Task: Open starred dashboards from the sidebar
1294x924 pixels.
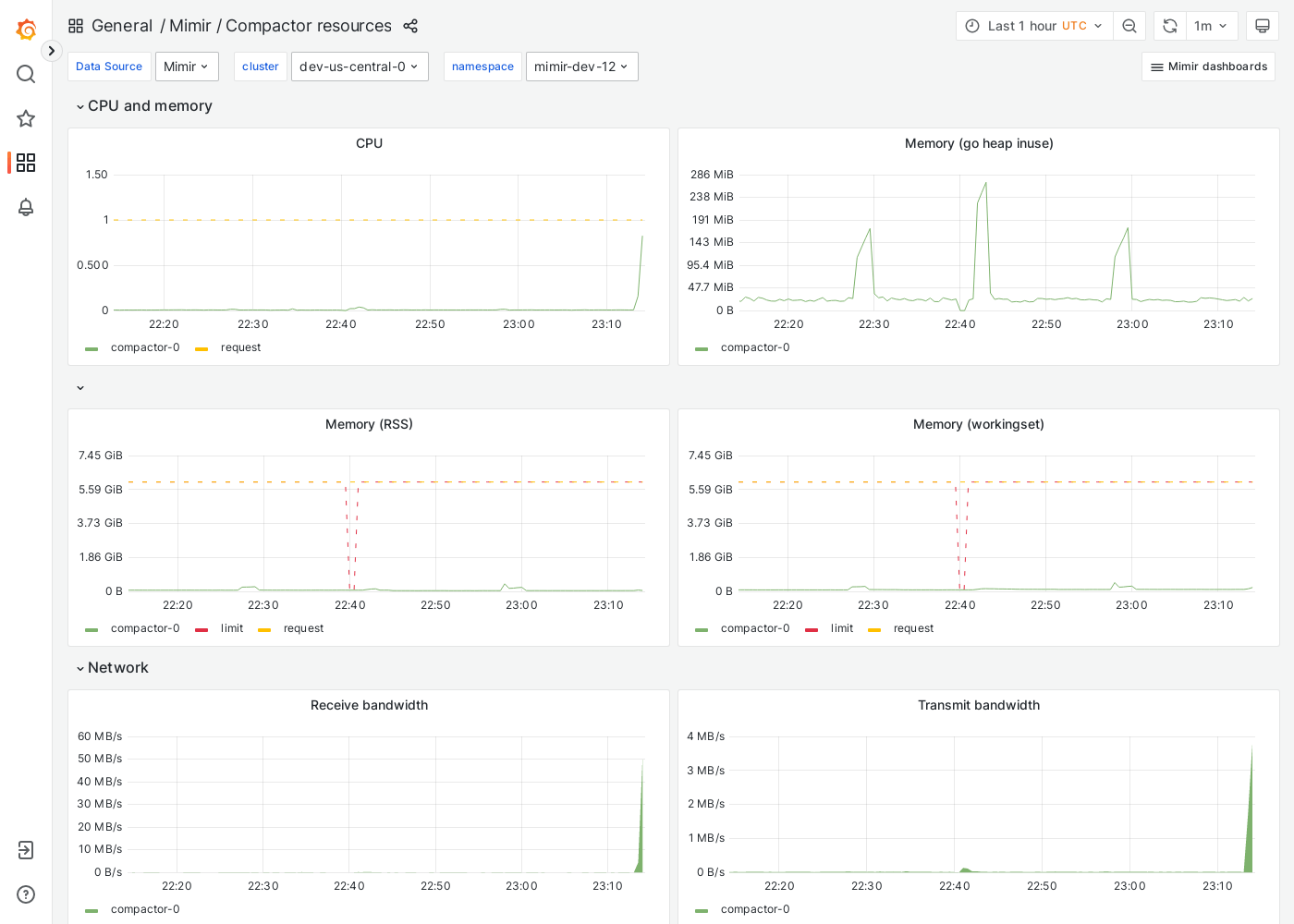Action: (x=26, y=118)
